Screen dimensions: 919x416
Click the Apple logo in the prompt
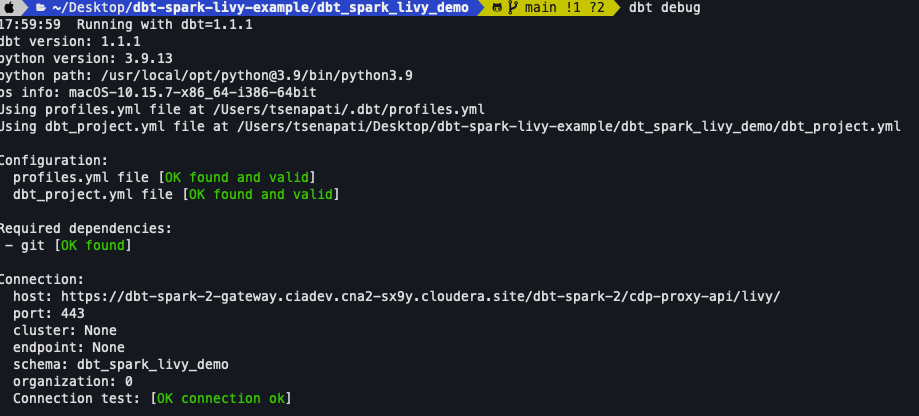[8, 8]
